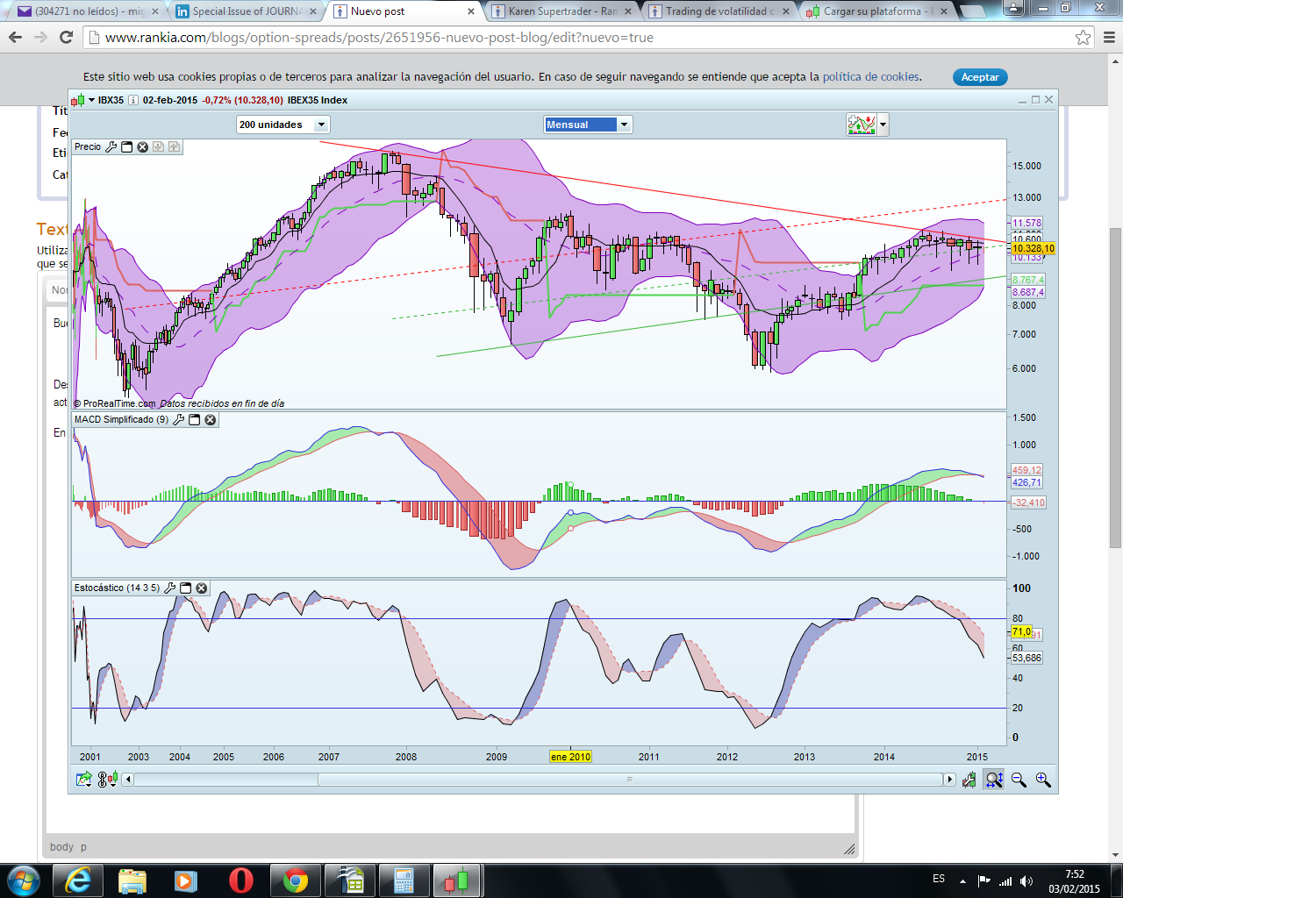Open the indicators chart icon in toolbar
Screen dimensions: 1316x898
click(862, 125)
